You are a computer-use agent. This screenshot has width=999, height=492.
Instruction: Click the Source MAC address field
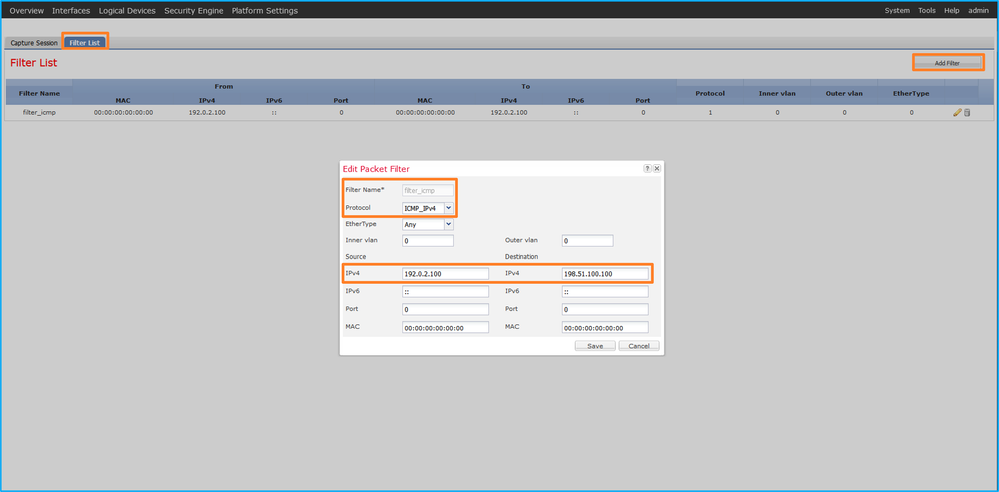[445, 327]
